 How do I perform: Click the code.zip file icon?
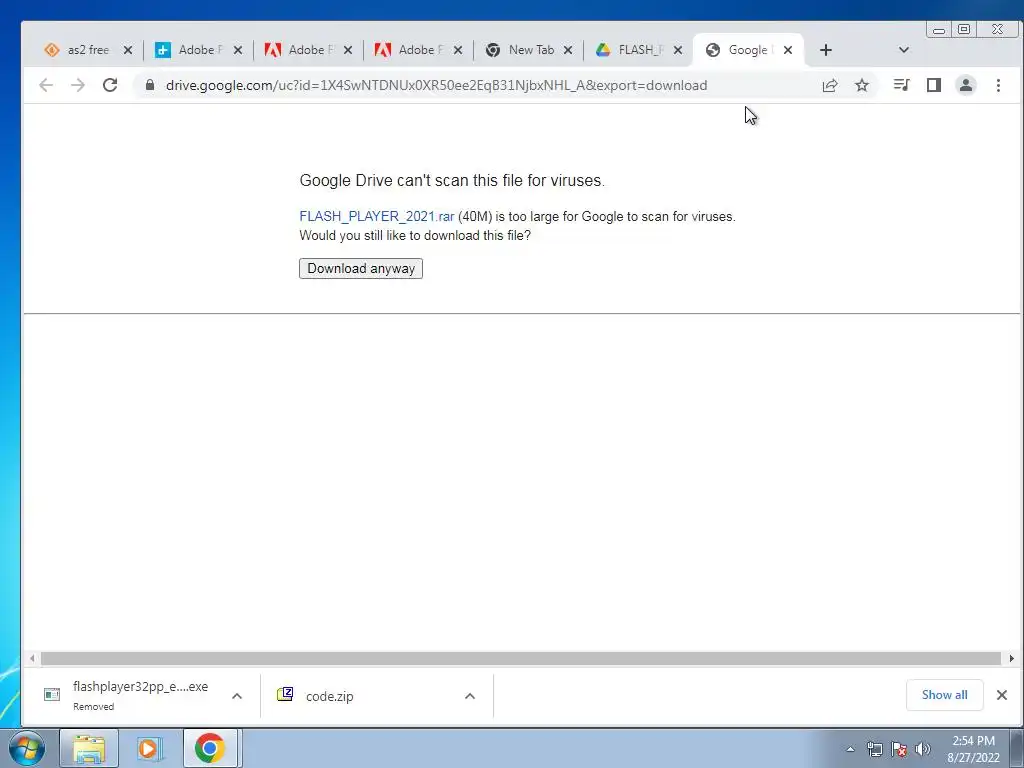285,694
